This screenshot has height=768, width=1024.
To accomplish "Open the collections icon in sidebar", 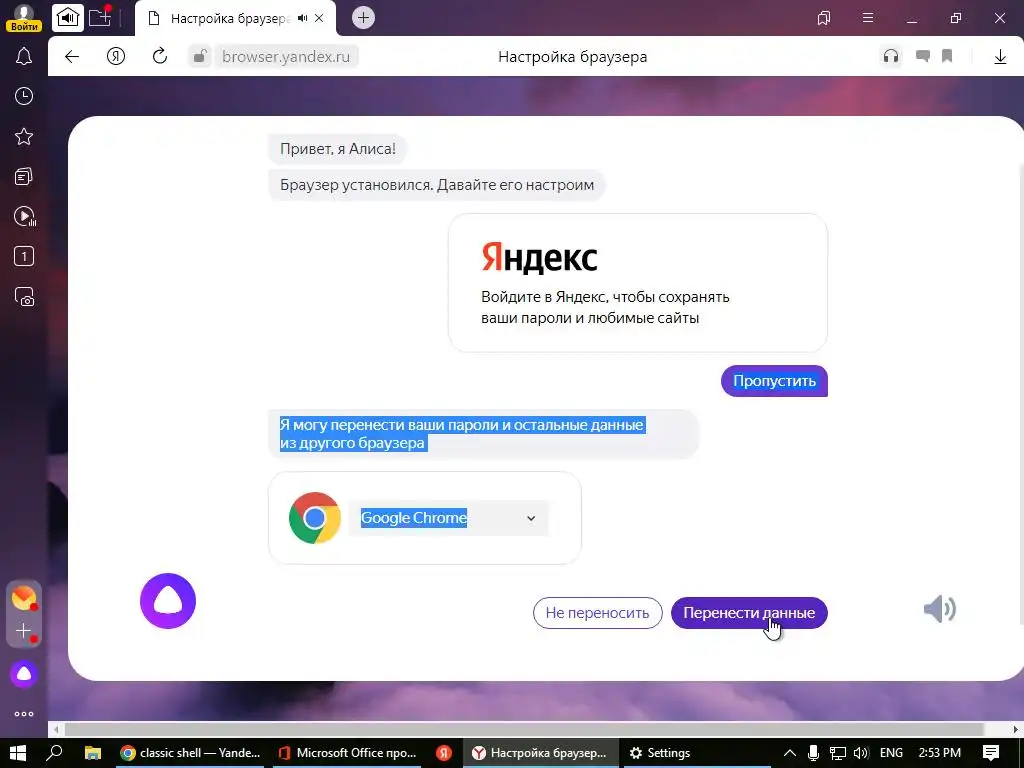I will pyautogui.click(x=24, y=176).
